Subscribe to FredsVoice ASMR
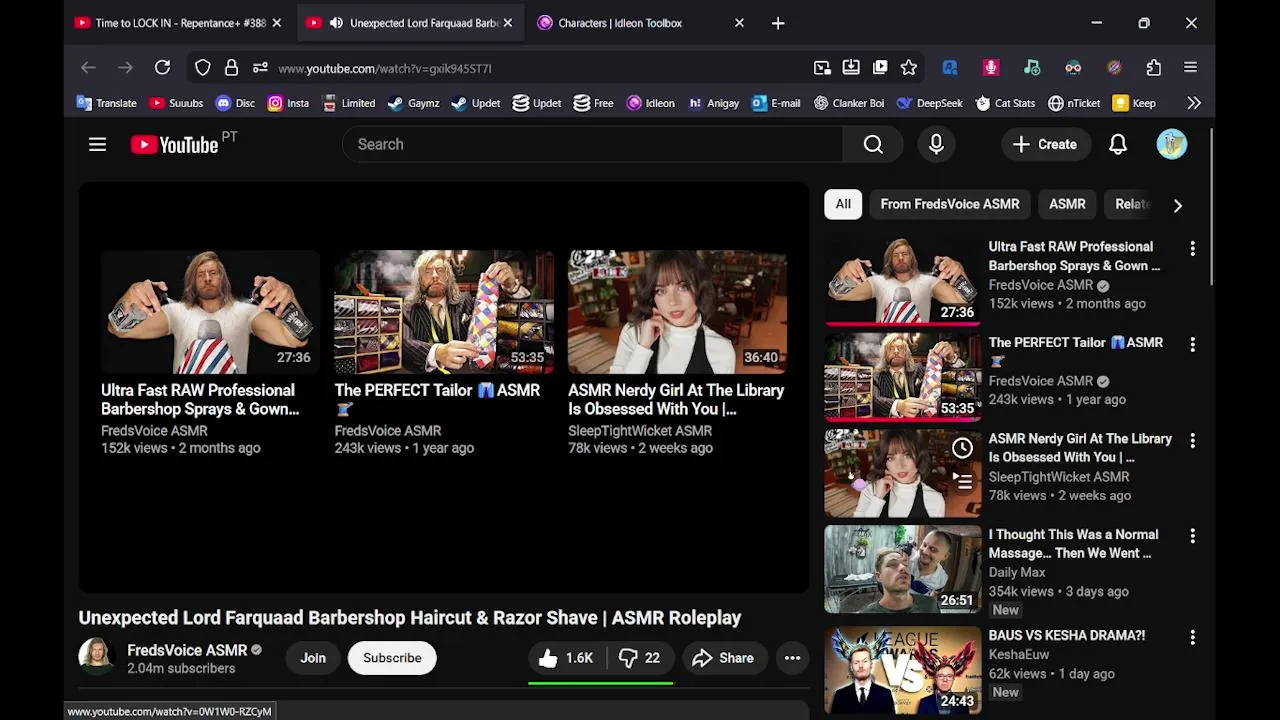This screenshot has height=720, width=1280. click(x=392, y=658)
